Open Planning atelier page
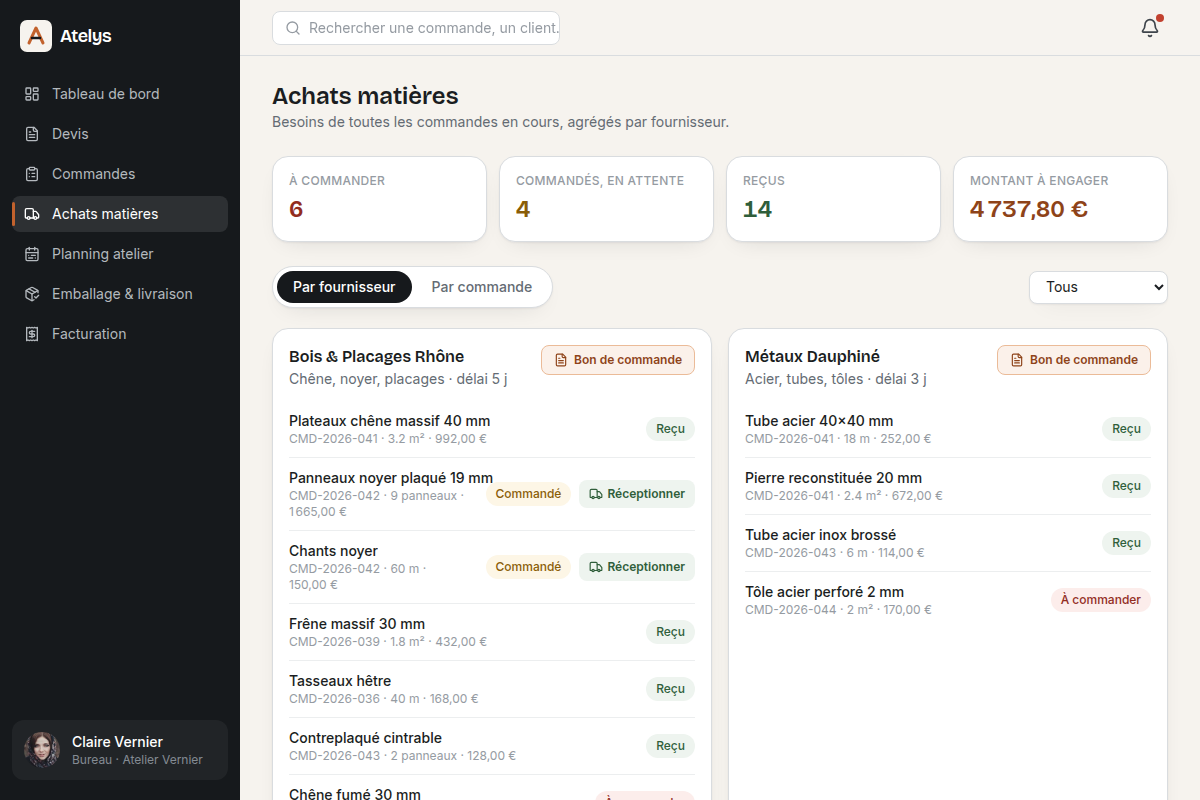Viewport: 1200px width, 800px height. click(x=120, y=254)
